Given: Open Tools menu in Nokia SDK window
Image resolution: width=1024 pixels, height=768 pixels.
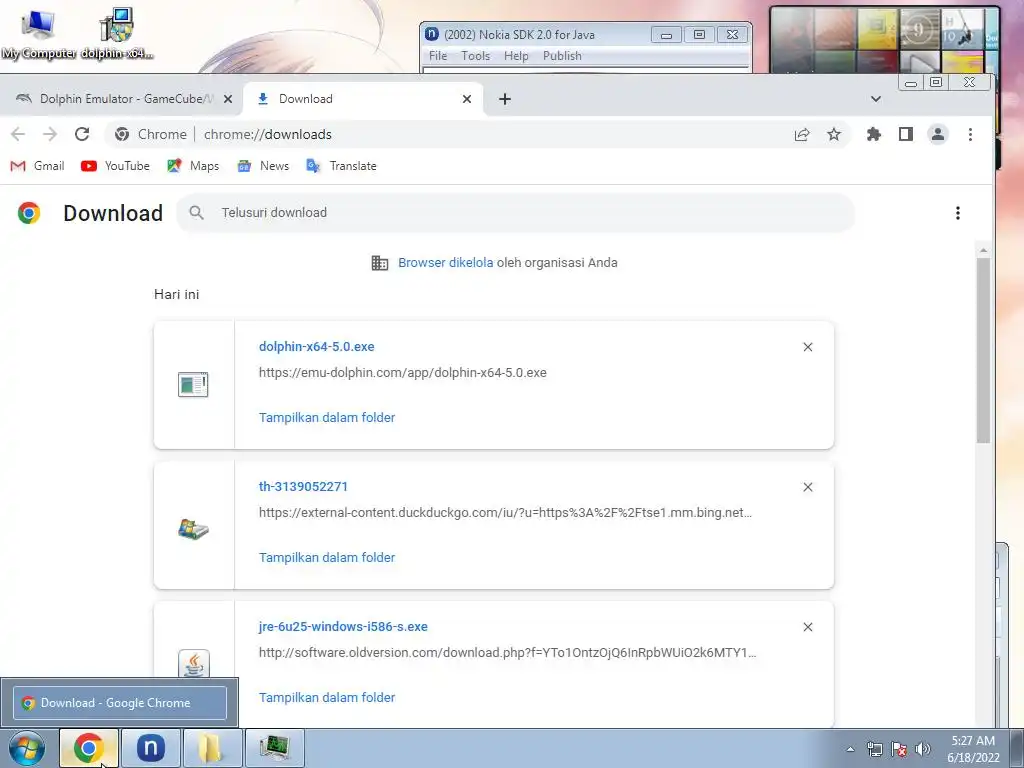Looking at the screenshot, I should [475, 56].
